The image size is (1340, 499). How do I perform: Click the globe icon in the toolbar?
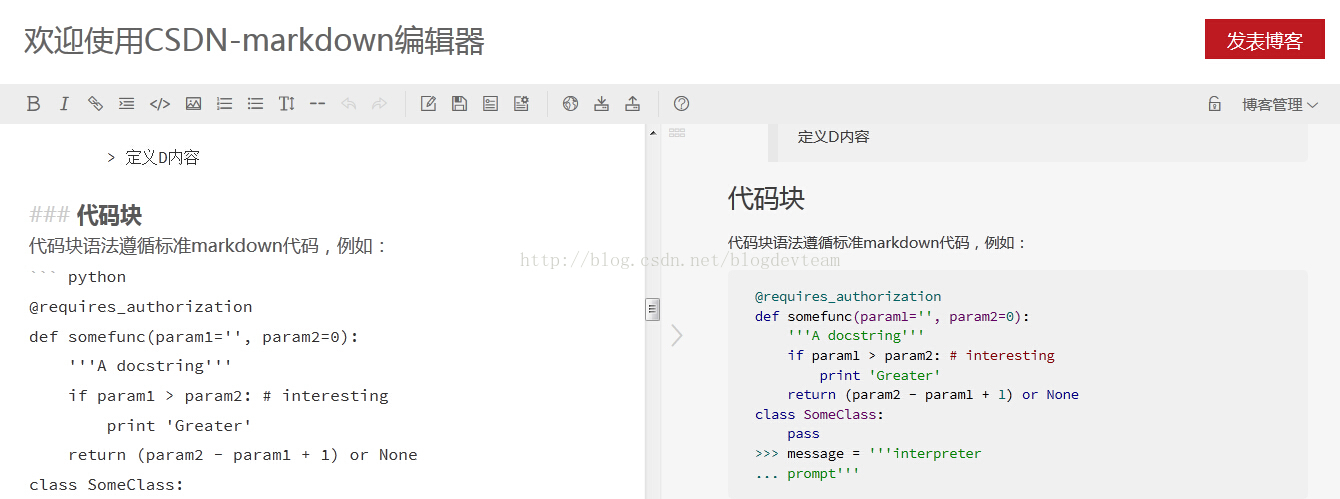[570, 104]
